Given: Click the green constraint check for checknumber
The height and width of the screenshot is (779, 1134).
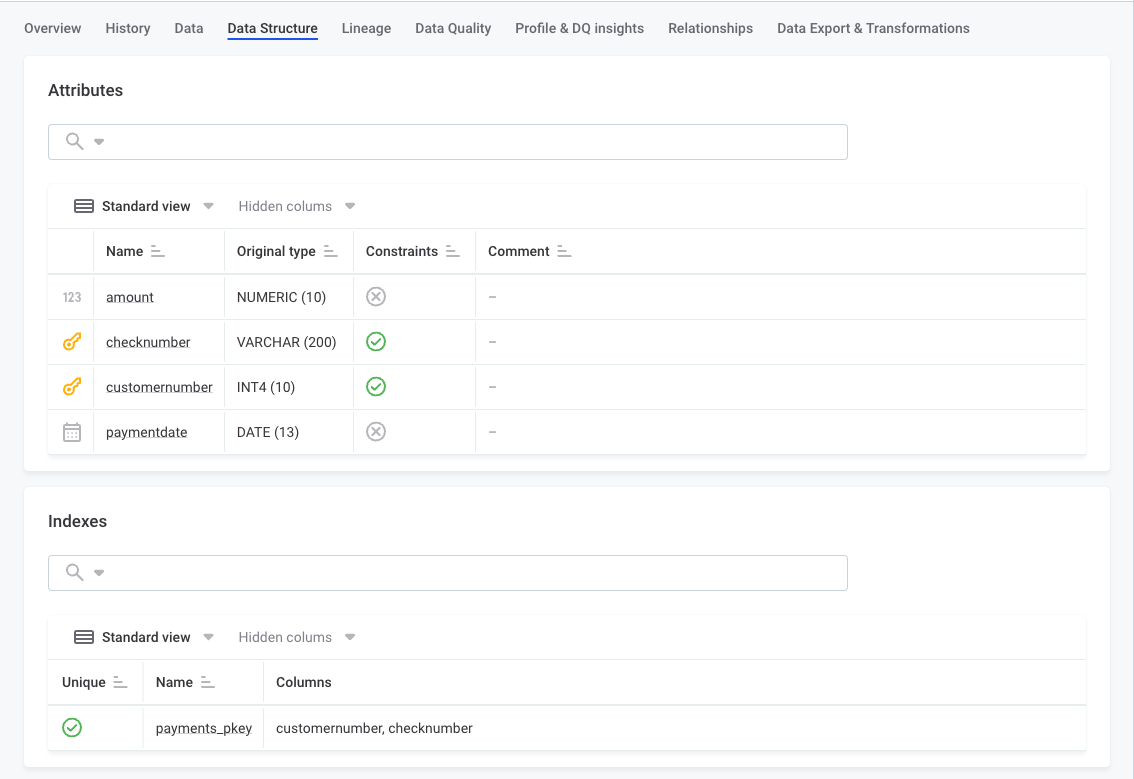Looking at the screenshot, I should 376,341.
